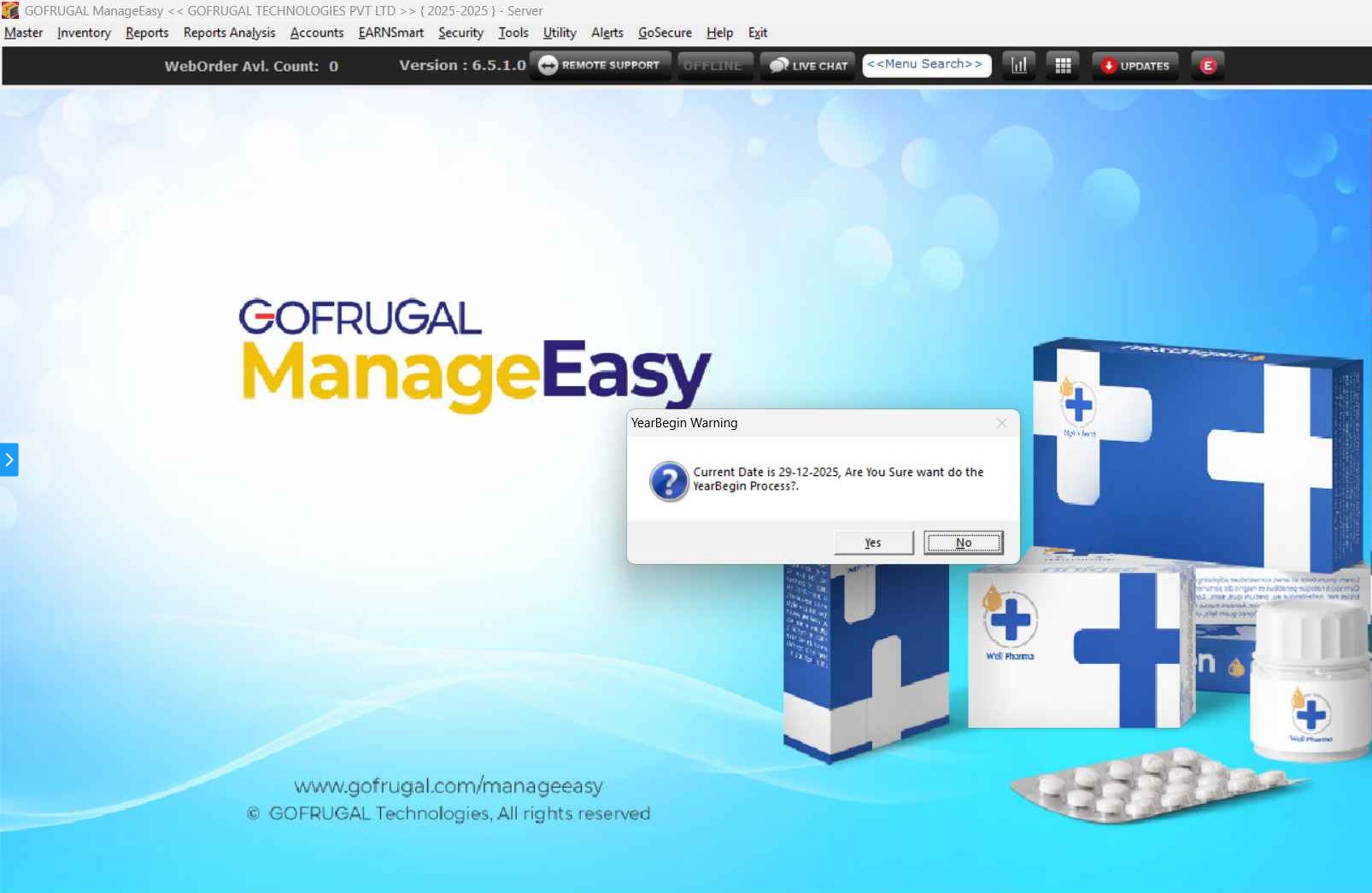Click the red E user icon
Image resolution: width=1372 pixels, height=893 pixels.
coord(1208,66)
